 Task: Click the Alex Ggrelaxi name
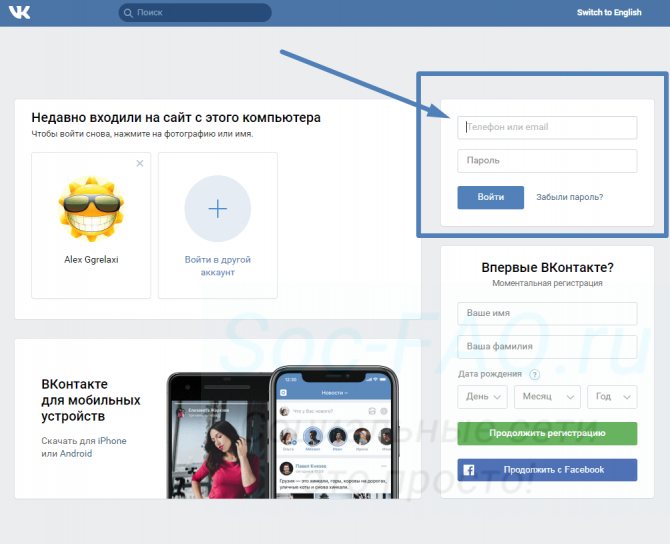click(91, 259)
